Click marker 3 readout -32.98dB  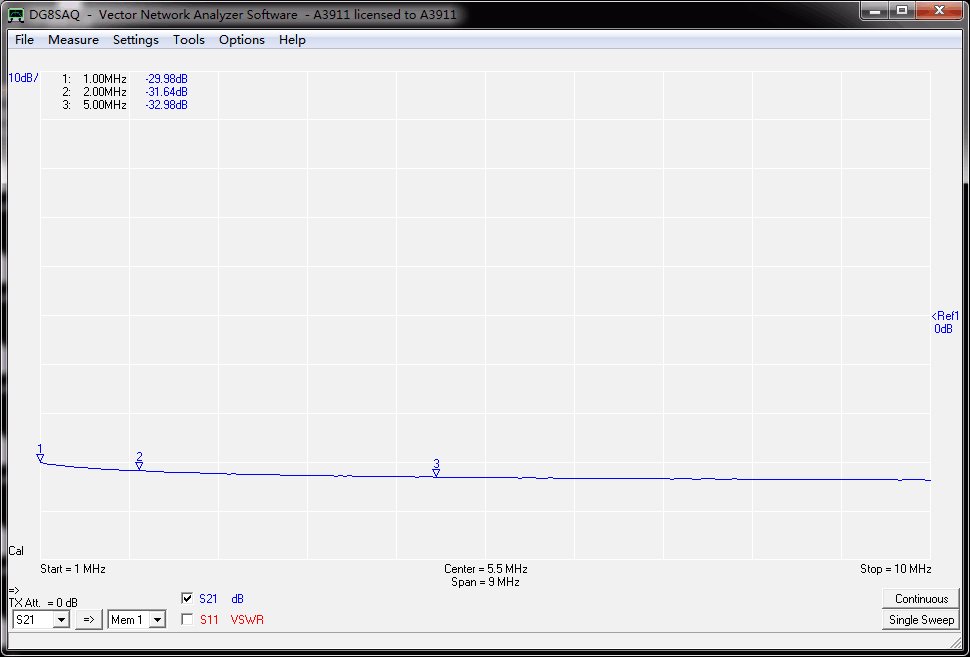[166, 105]
